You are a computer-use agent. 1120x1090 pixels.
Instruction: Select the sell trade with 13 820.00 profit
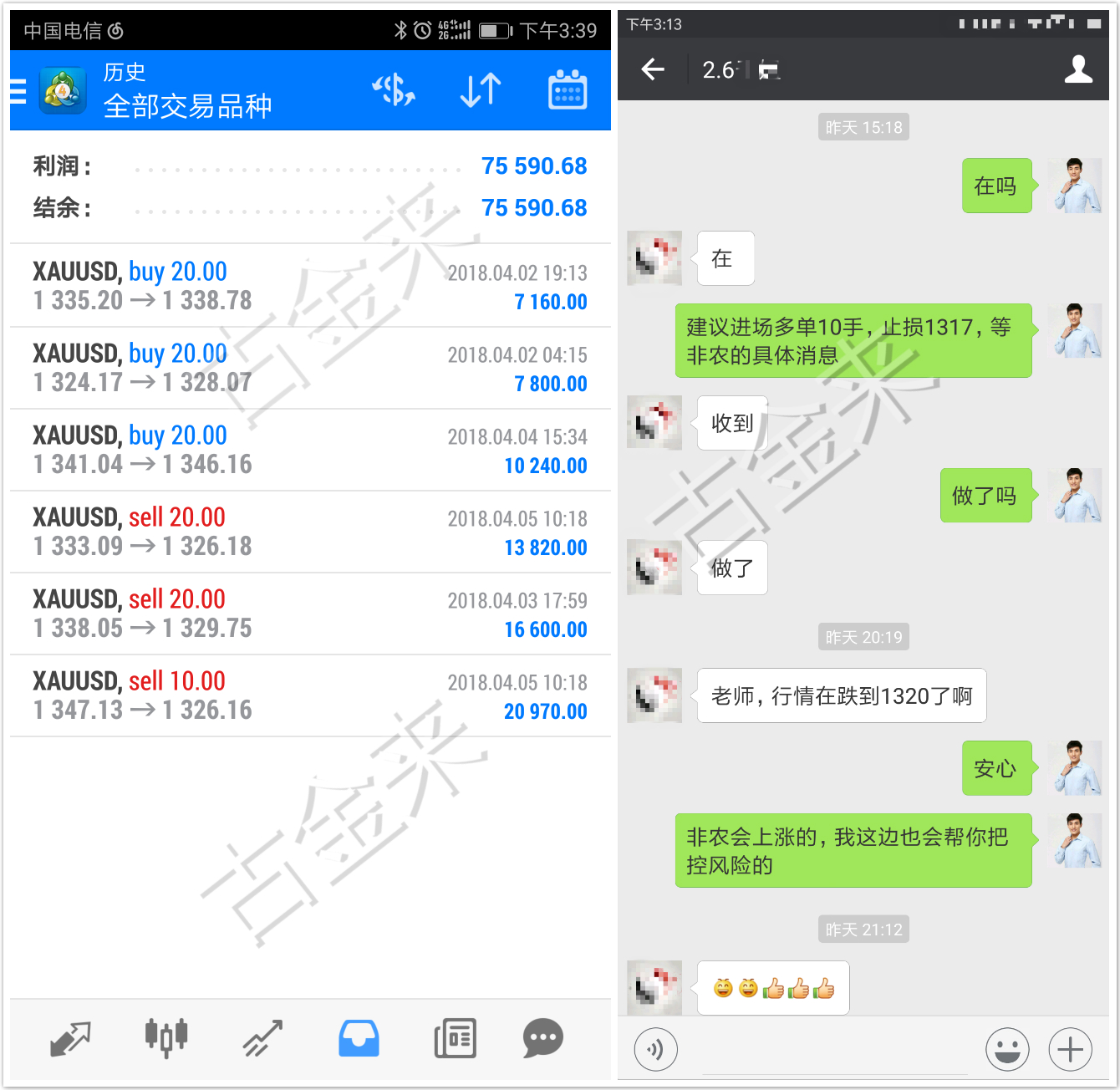tap(310, 532)
